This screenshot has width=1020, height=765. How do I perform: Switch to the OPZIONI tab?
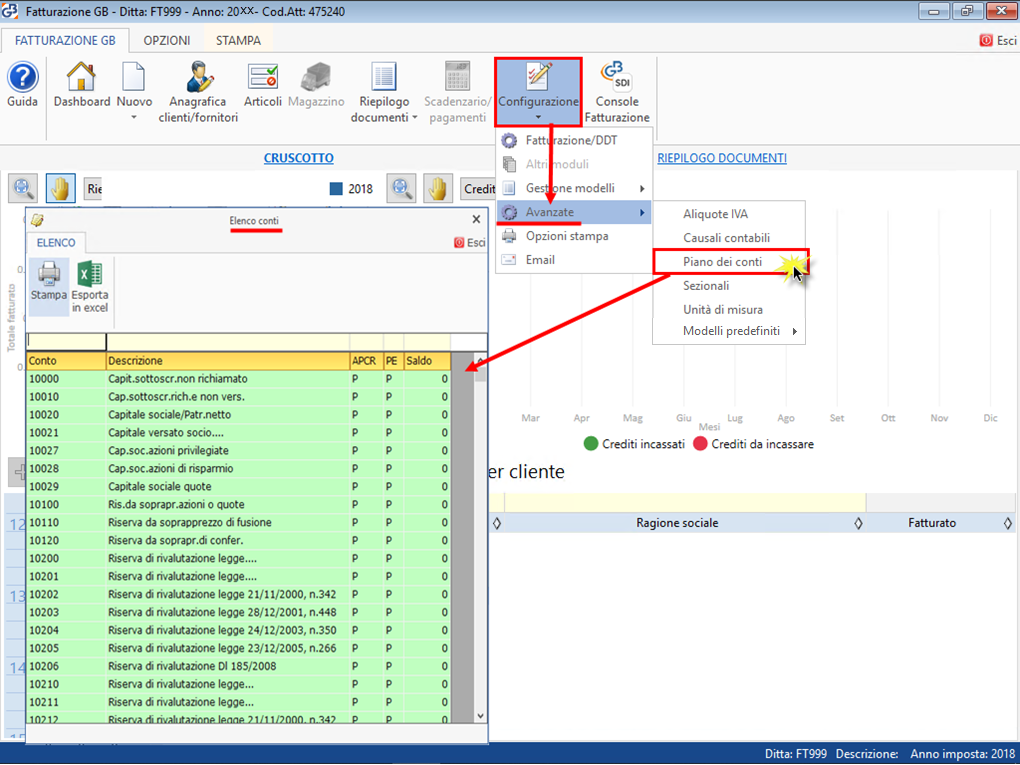[x=167, y=40]
